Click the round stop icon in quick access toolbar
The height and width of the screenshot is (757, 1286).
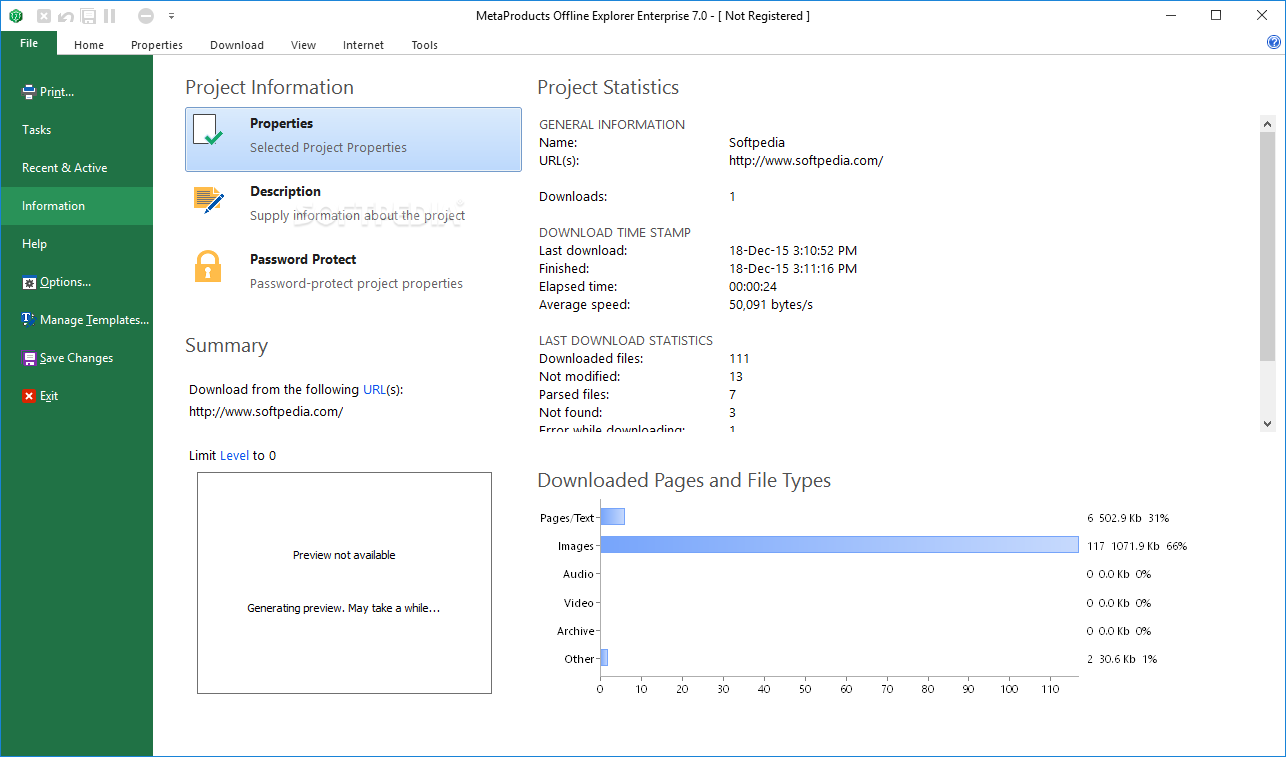point(146,16)
